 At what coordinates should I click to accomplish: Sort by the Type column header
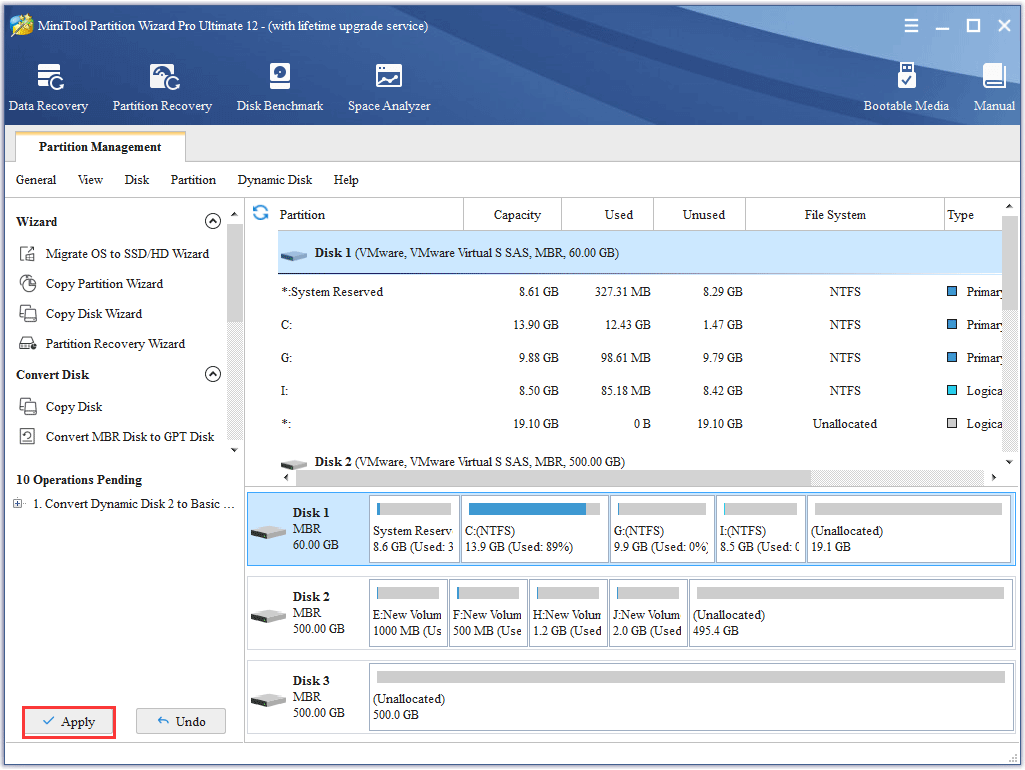(x=973, y=214)
